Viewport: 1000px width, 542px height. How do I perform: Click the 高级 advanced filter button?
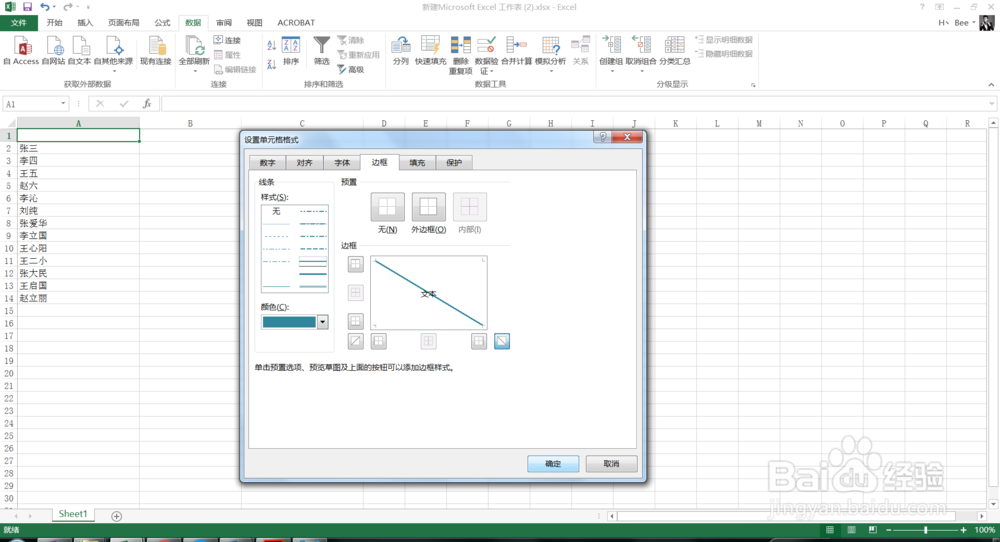tap(351, 70)
